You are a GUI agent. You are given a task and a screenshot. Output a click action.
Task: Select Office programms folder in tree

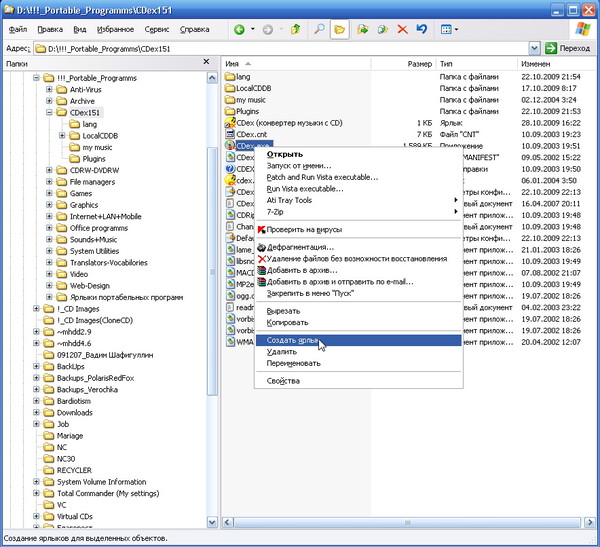(99, 228)
